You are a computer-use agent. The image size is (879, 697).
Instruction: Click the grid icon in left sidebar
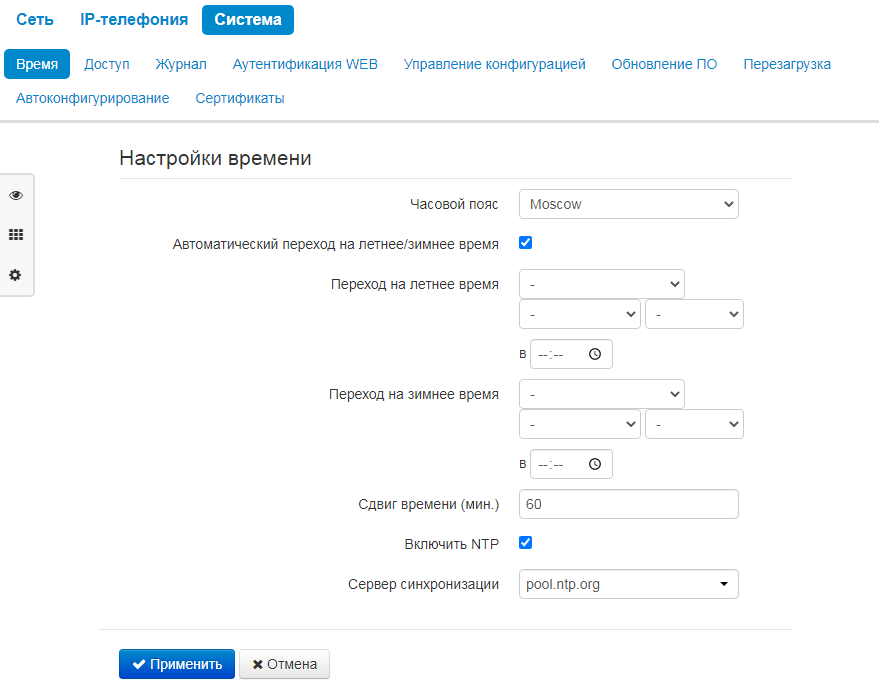click(16, 235)
